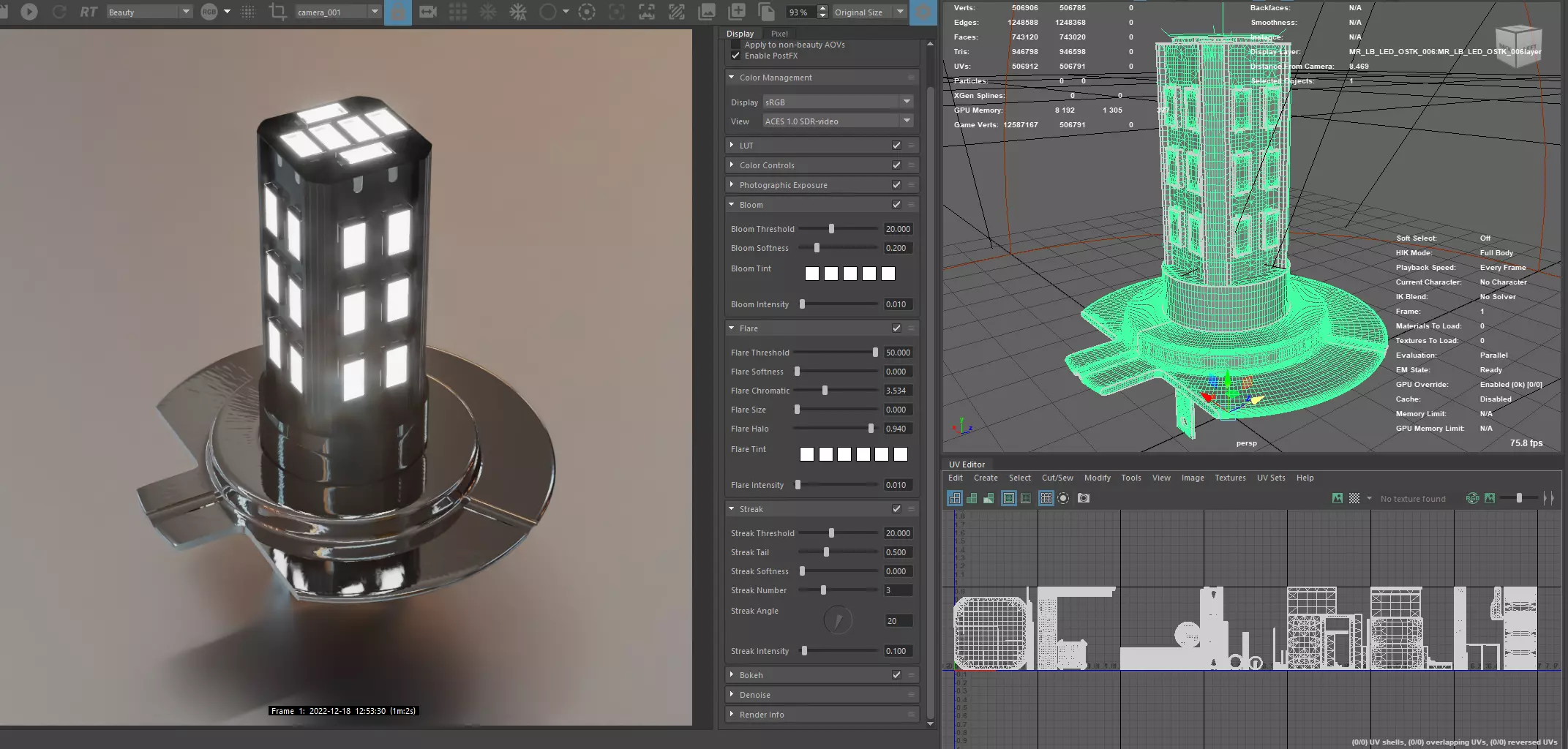This screenshot has width=1568, height=749.
Task: Open the Cut/Sew menu in UV Editor
Action: click(1057, 478)
